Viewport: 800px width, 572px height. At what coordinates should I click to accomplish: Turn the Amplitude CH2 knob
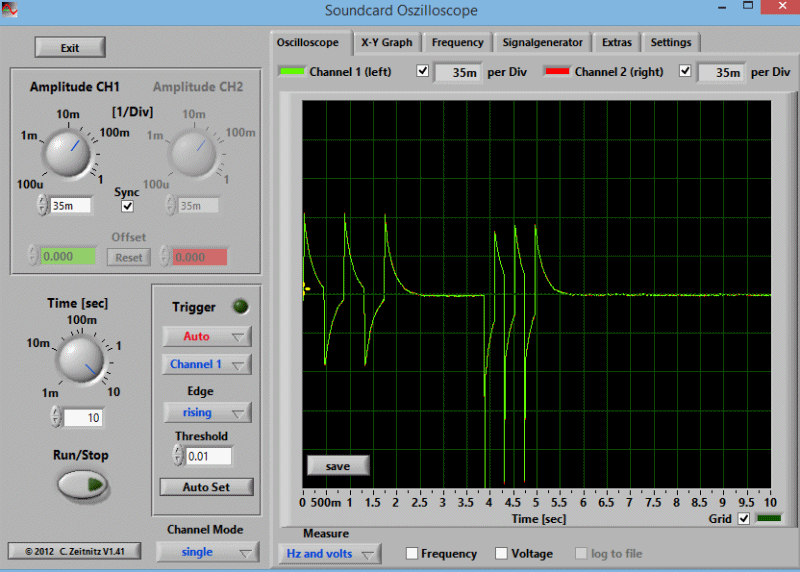194,153
